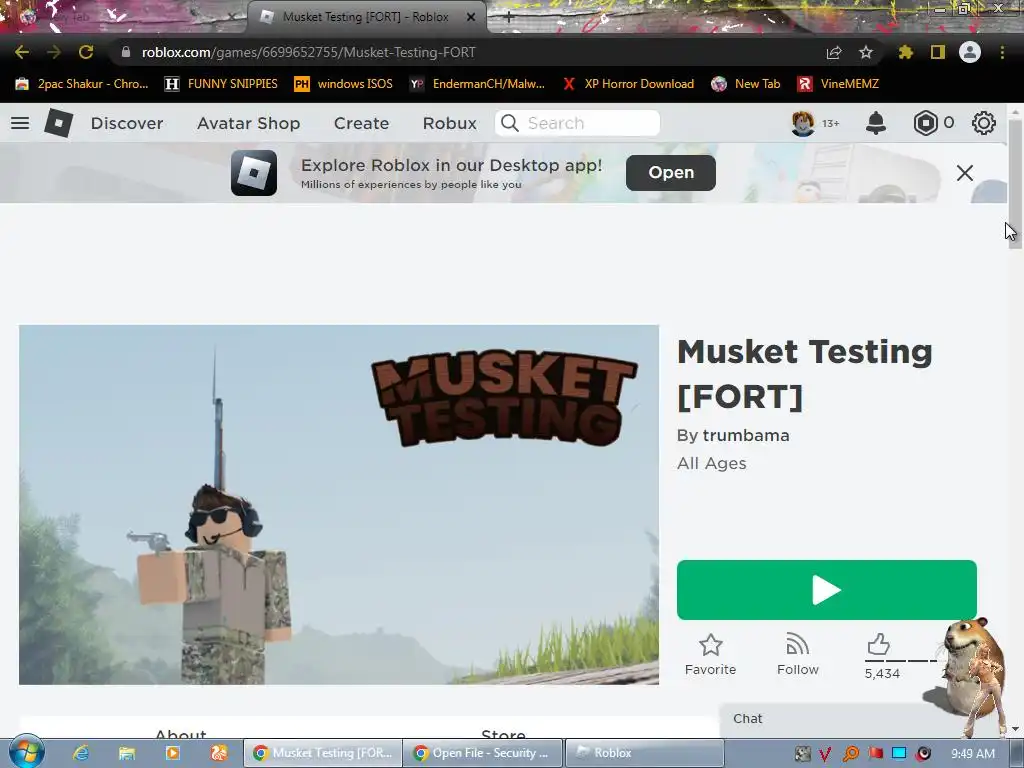
Task: Open a new browser tab with plus button
Action: (509, 18)
